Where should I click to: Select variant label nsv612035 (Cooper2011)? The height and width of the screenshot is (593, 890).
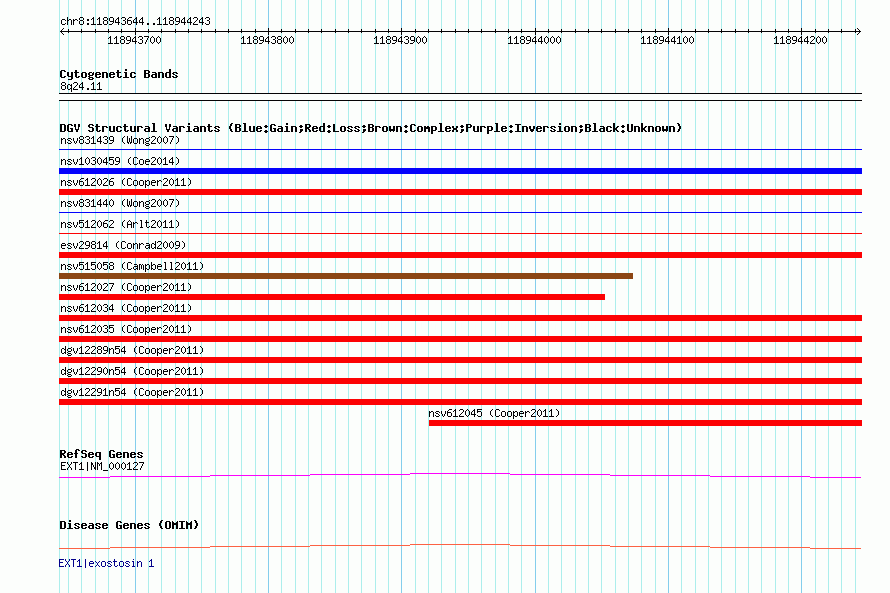coord(126,329)
